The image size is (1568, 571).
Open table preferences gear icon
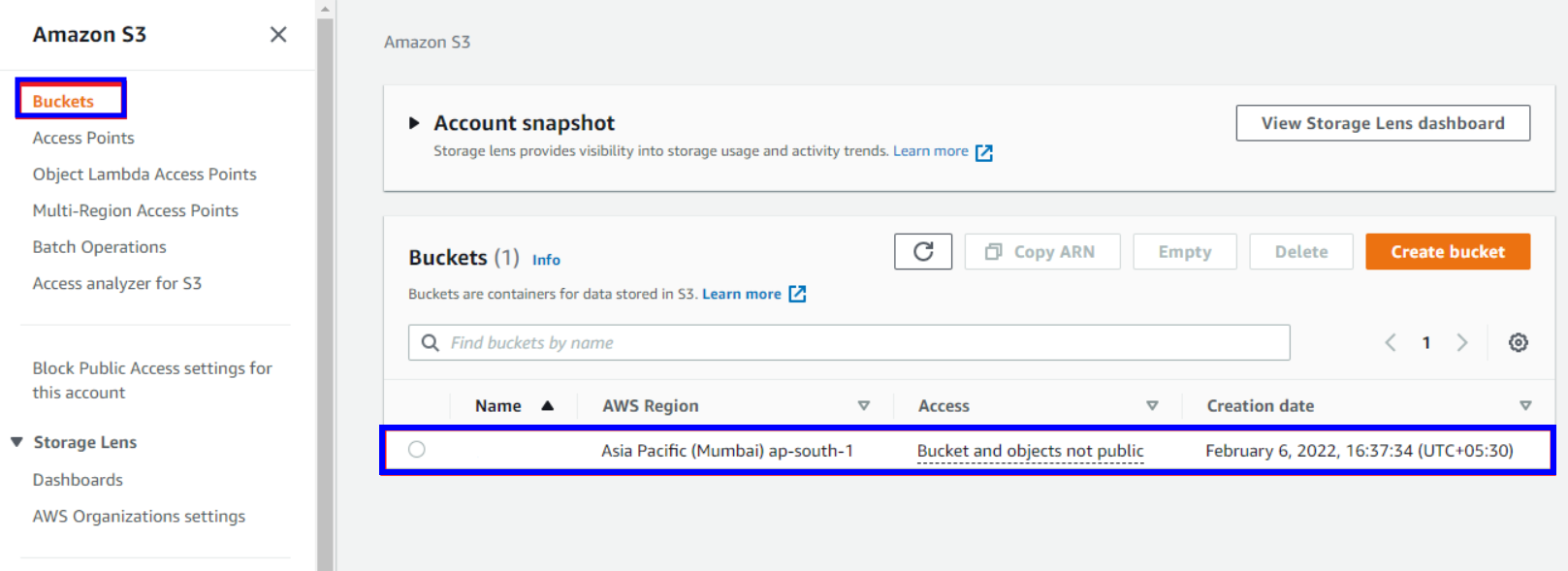pyautogui.click(x=1519, y=342)
